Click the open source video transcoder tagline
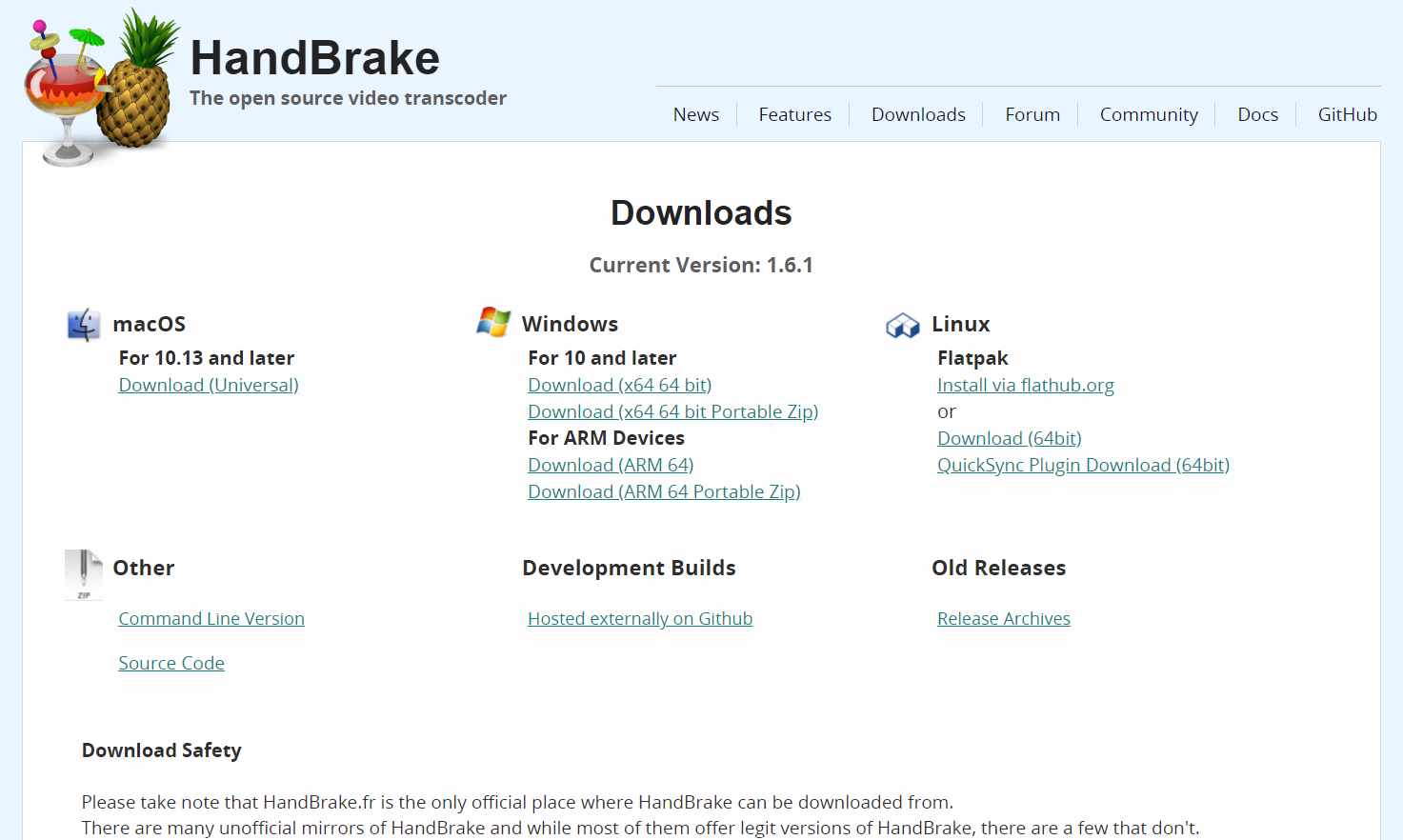Image resolution: width=1403 pixels, height=840 pixels. (x=348, y=98)
